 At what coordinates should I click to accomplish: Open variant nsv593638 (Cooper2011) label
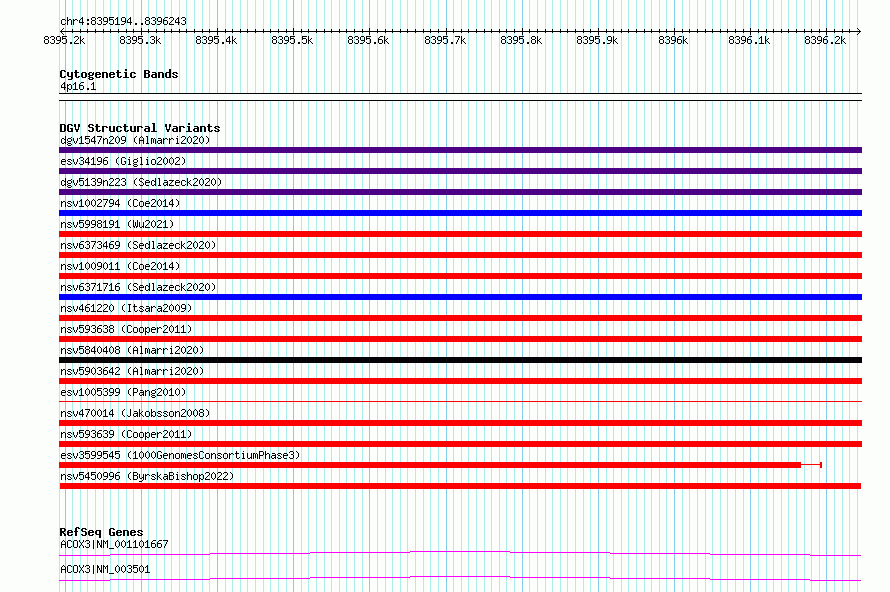click(126, 329)
